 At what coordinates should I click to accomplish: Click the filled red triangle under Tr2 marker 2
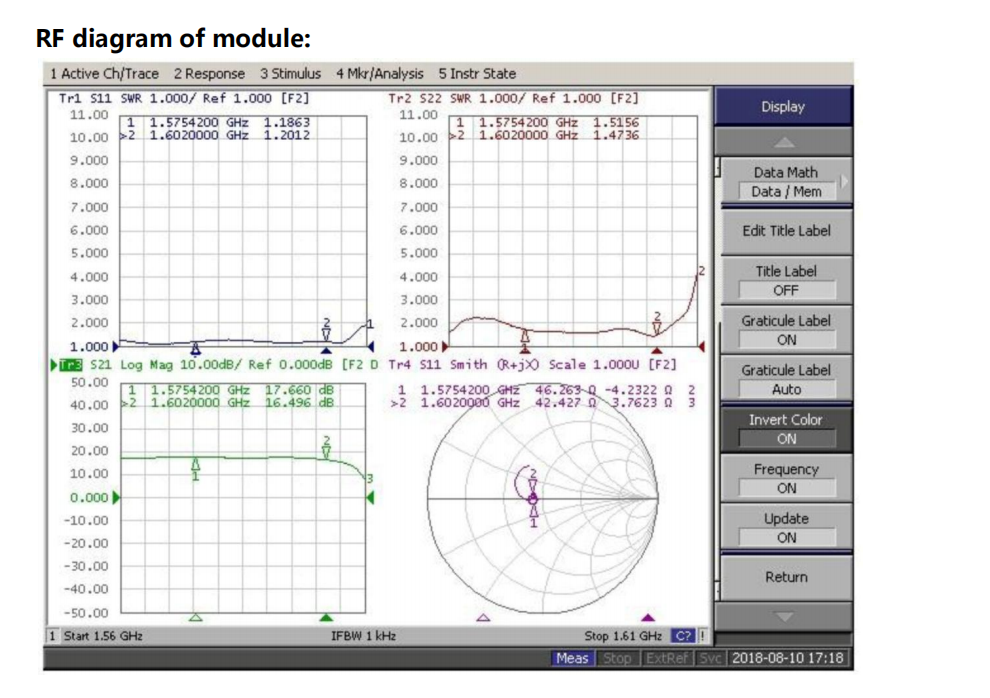657,350
